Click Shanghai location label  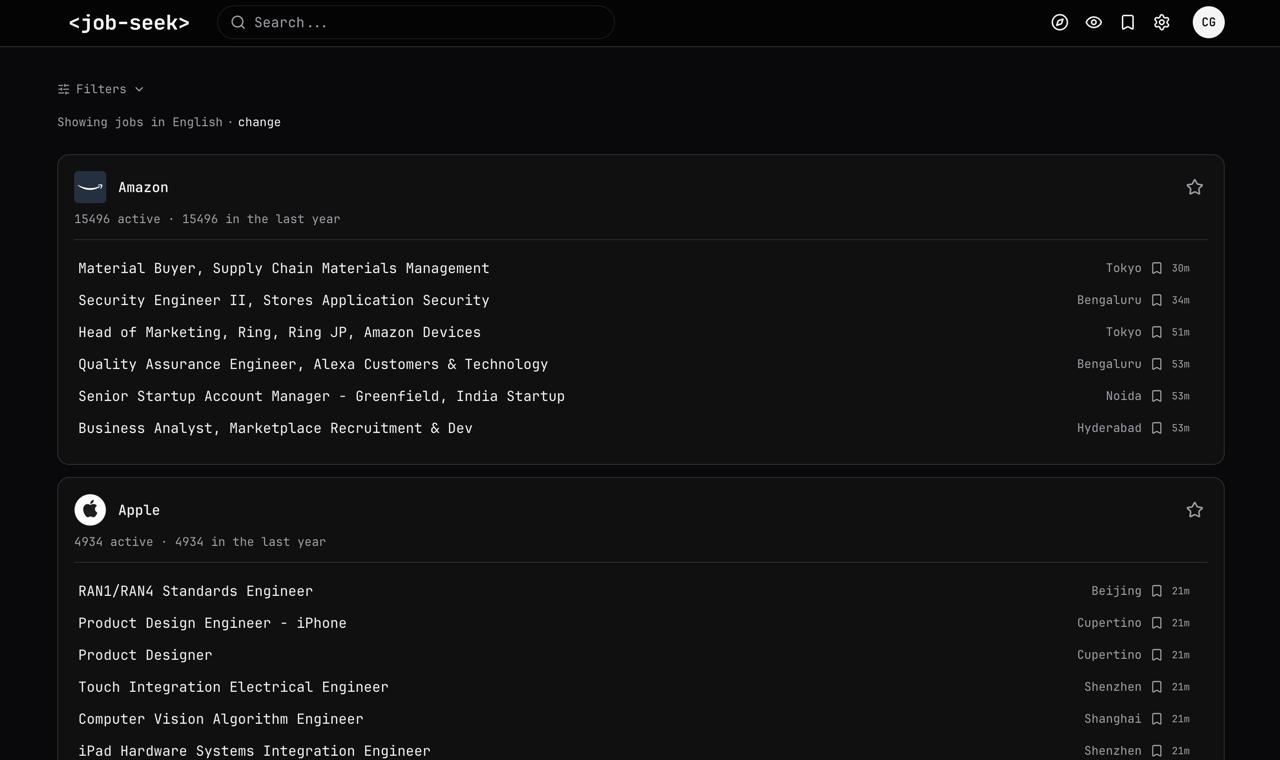pos(1113,719)
